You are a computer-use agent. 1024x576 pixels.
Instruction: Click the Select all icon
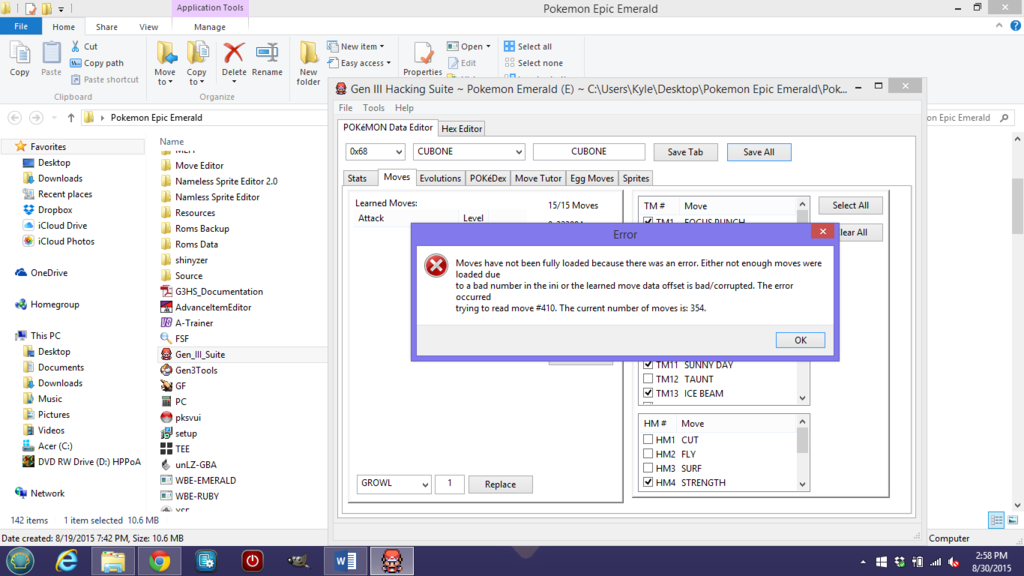coord(509,46)
